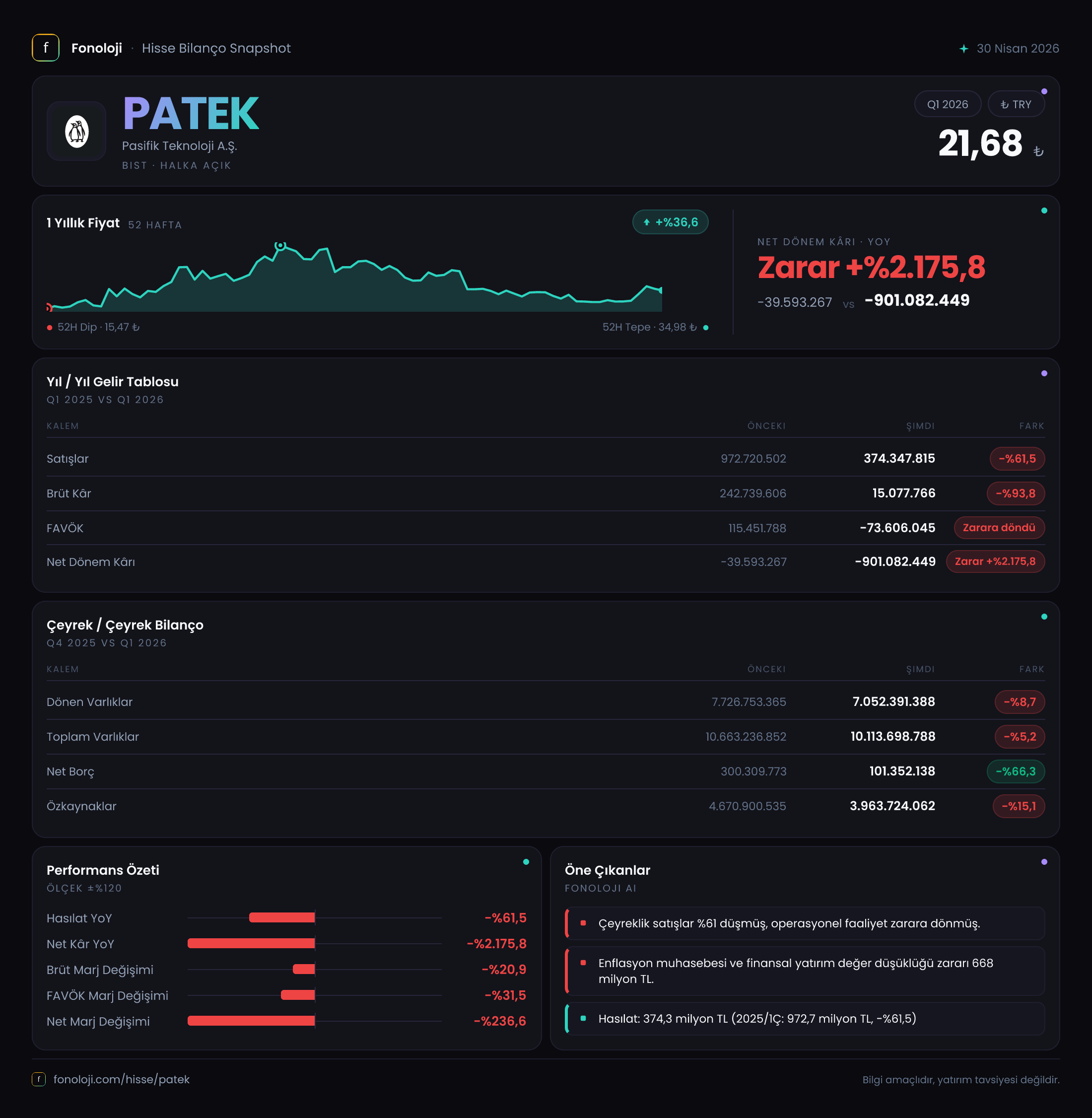Click the -%5,2 badge for Toplam Varlıklar

click(1019, 737)
